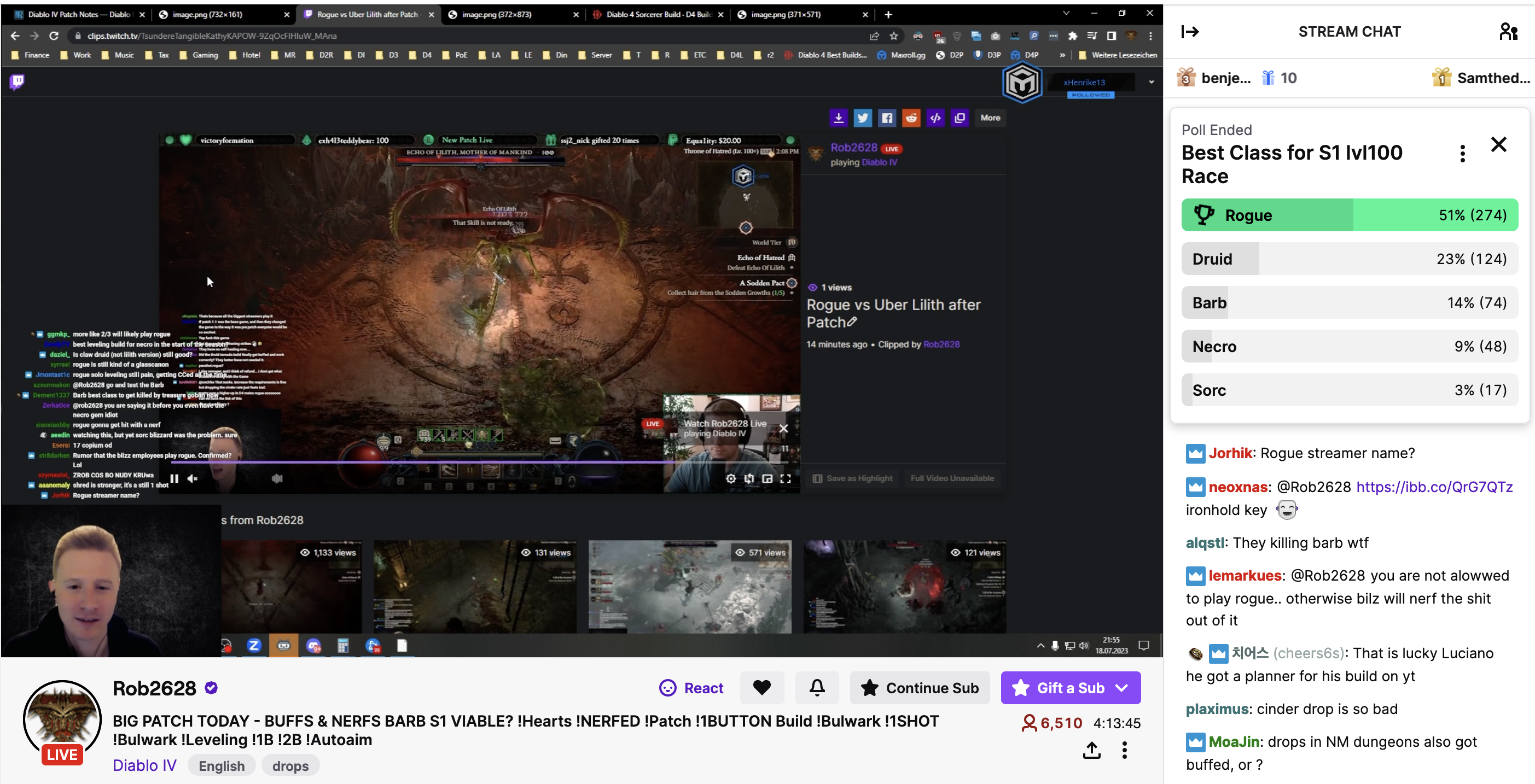
Task: Open the 571 views clip thumbnail
Action: tap(689, 586)
